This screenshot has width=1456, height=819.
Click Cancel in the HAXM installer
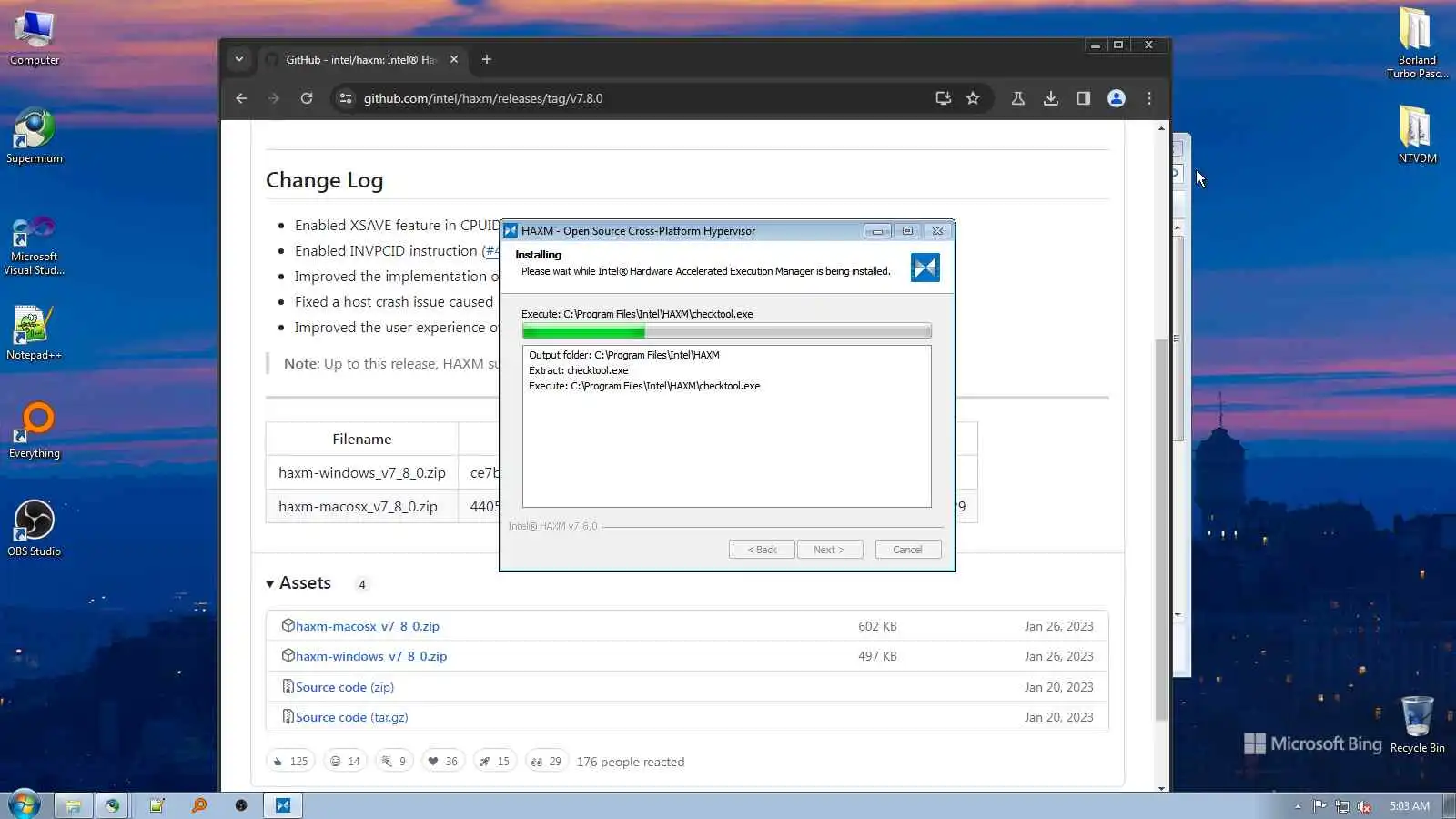tap(907, 550)
